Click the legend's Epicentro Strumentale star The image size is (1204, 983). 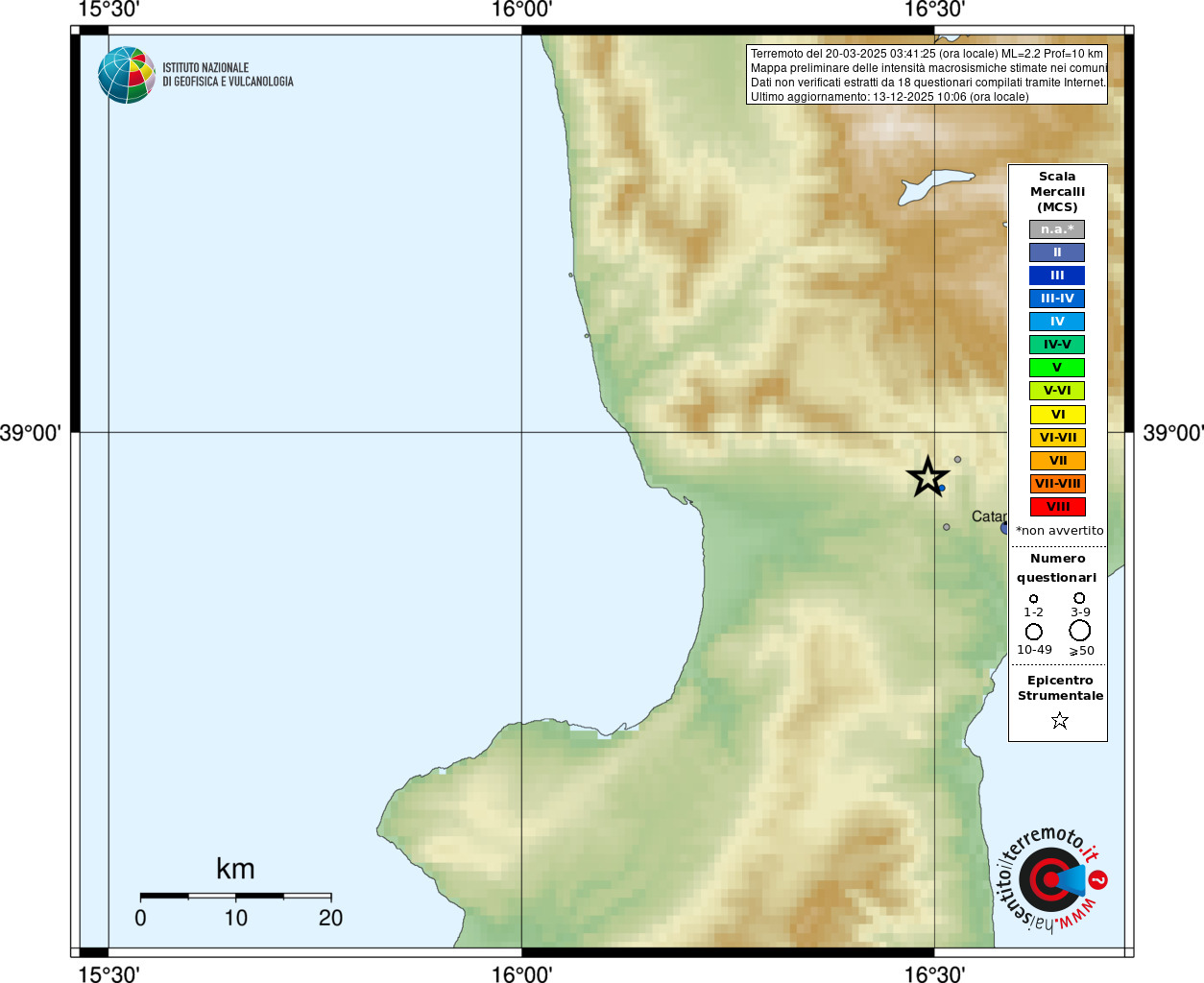pyautogui.click(x=1059, y=720)
